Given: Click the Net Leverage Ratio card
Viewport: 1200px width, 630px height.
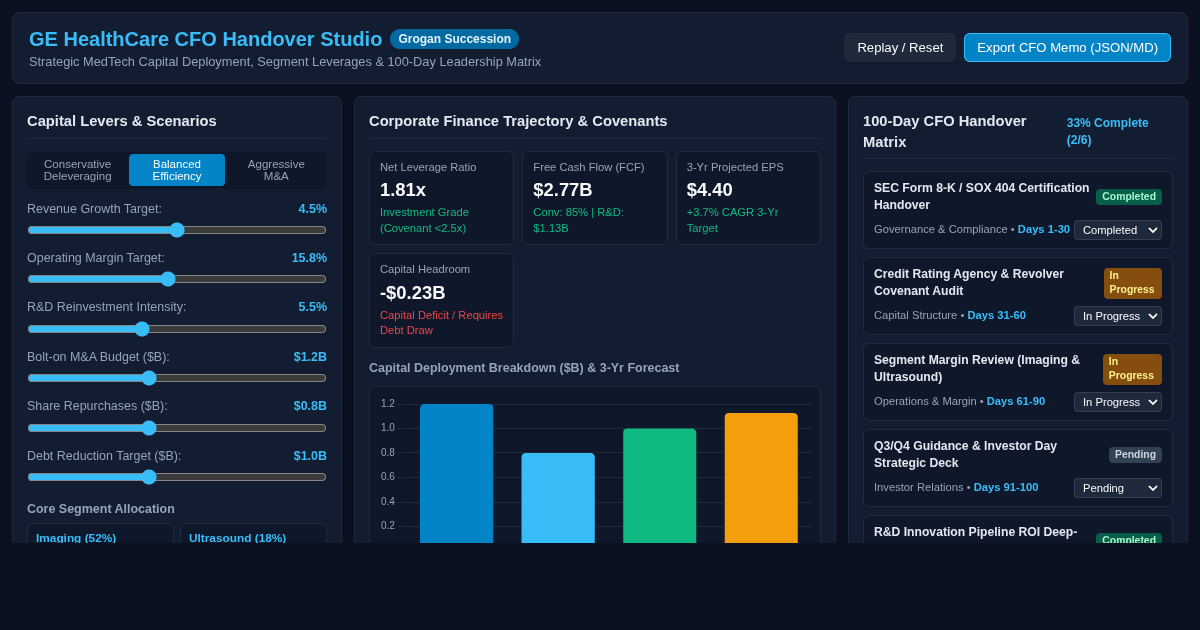Looking at the screenshot, I should 441,198.
